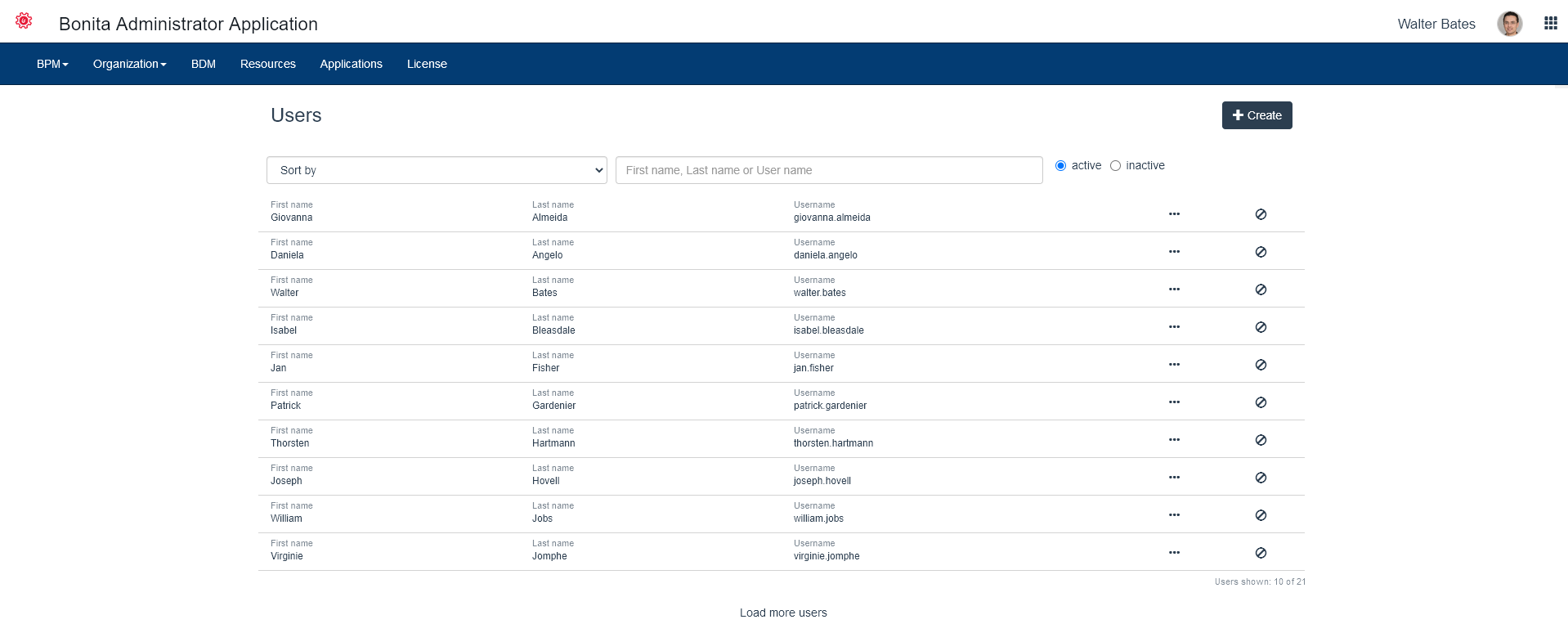Viewport: 1568px width, 633px height.
Task: Click the Create user button
Action: [1257, 115]
